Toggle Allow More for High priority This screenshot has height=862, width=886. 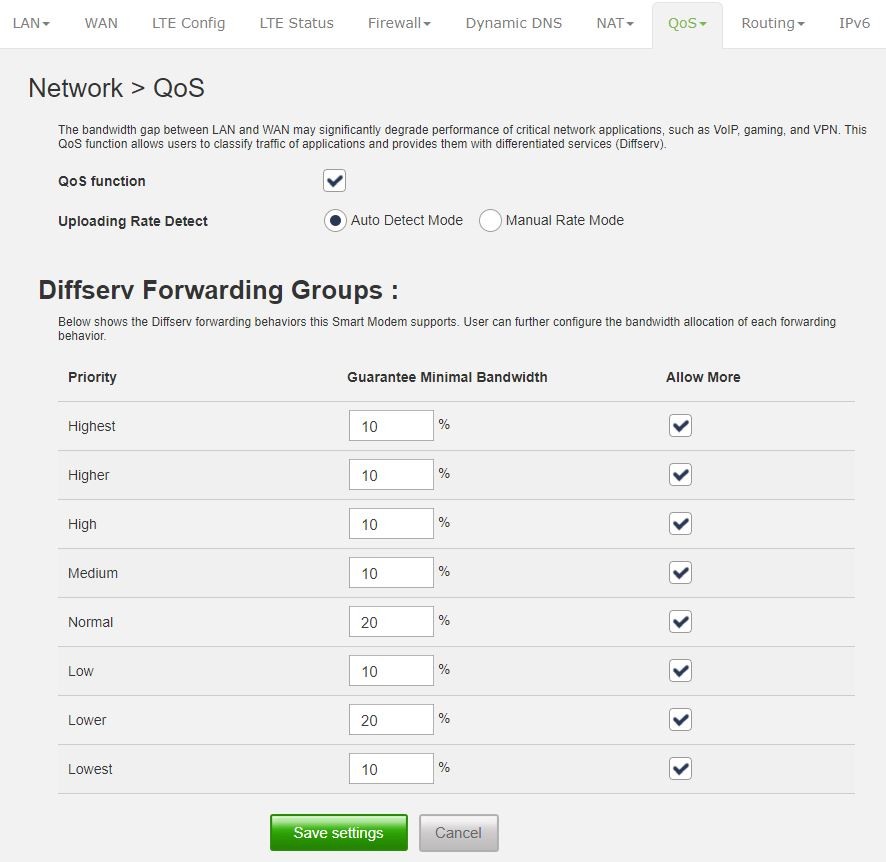point(680,524)
